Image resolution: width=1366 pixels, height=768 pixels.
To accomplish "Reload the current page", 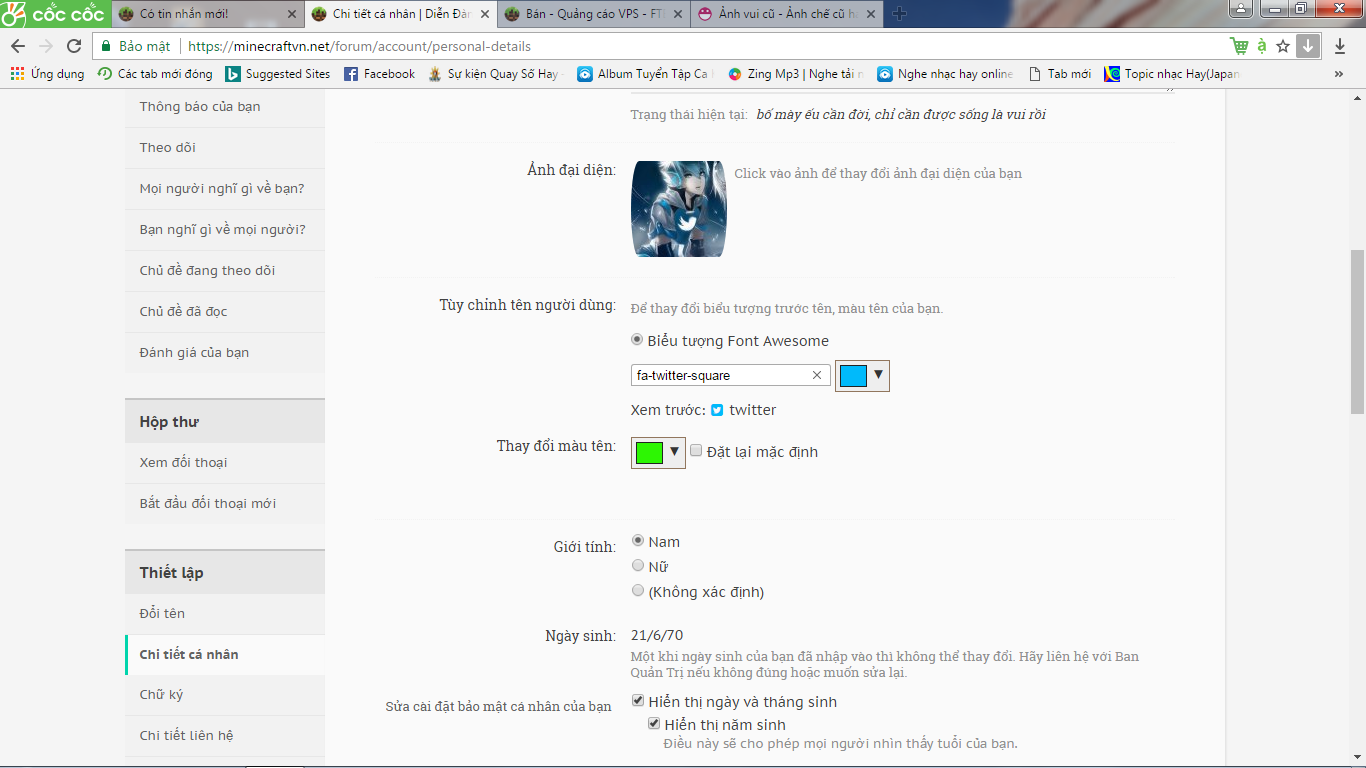I will pos(74,46).
